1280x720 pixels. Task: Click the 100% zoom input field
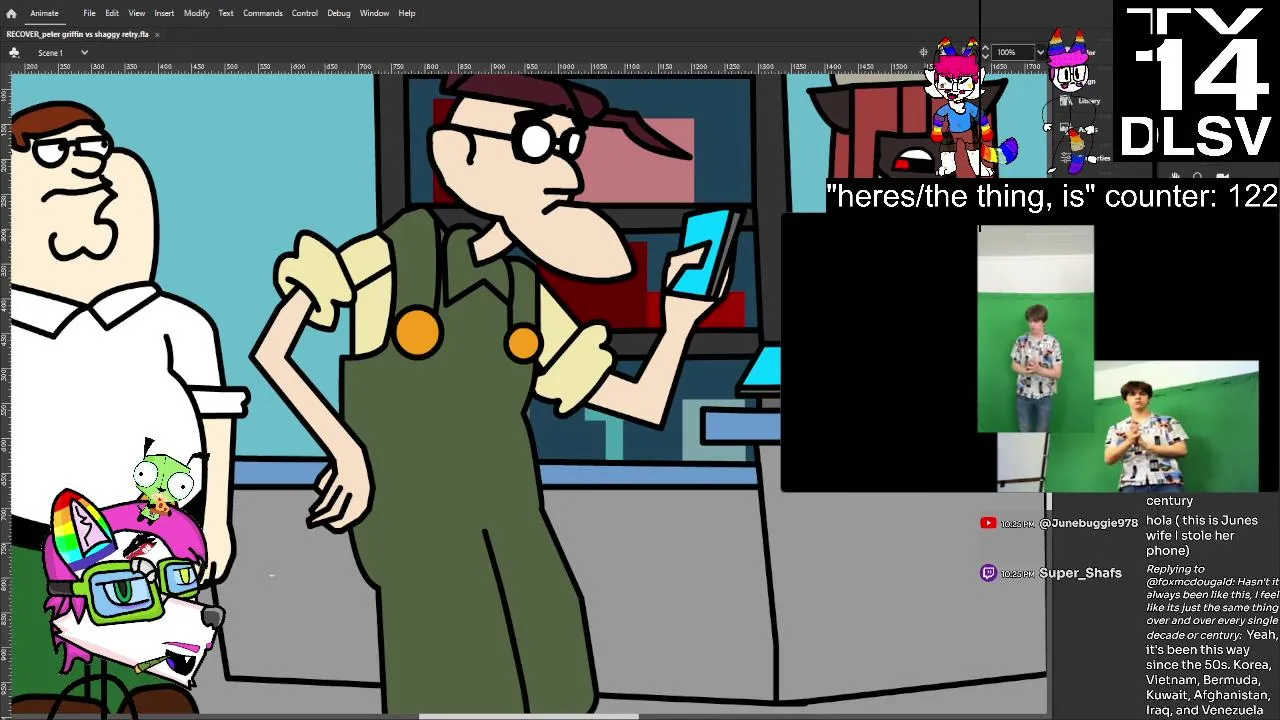(1012, 52)
